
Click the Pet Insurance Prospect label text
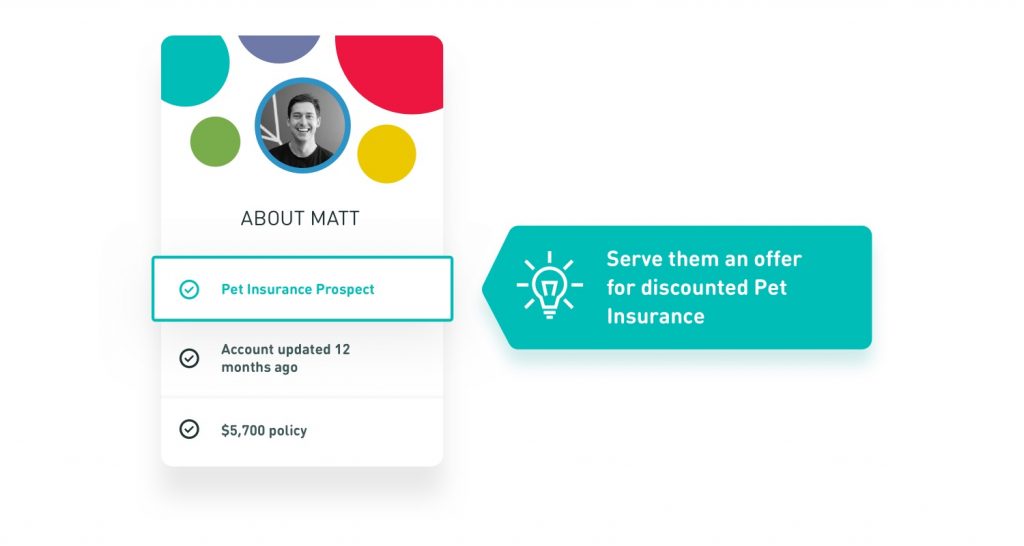298,289
